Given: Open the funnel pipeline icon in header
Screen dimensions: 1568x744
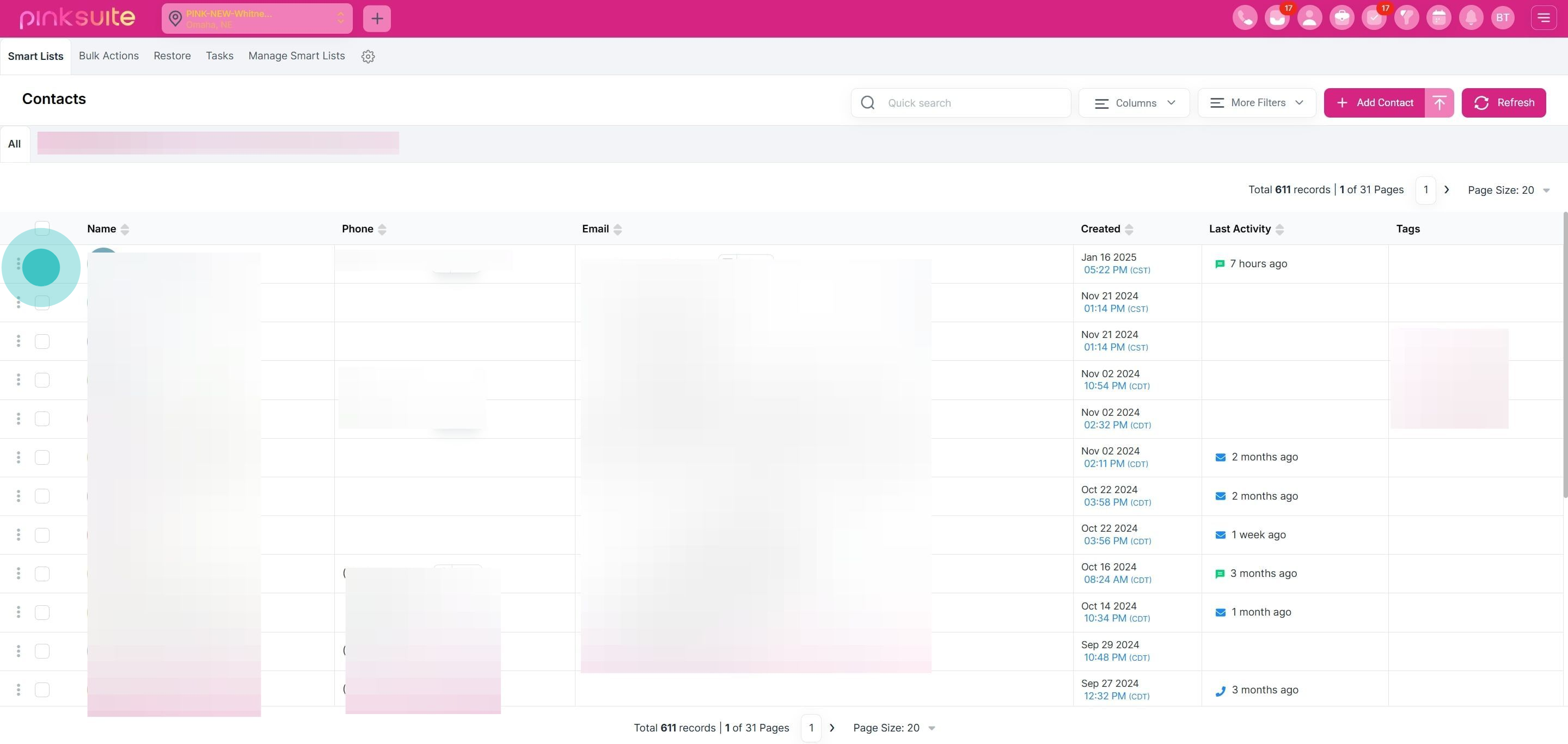Looking at the screenshot, I should pos(1406,17).
